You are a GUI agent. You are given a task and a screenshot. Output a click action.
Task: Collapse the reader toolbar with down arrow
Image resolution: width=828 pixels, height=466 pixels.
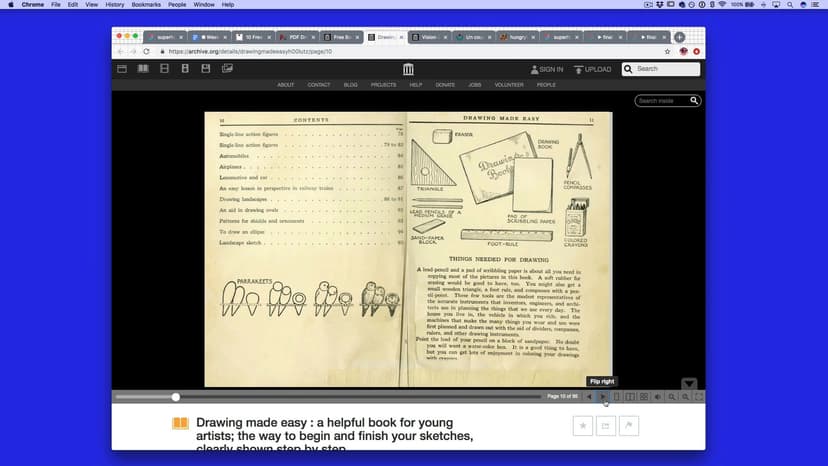pos(689,384)
